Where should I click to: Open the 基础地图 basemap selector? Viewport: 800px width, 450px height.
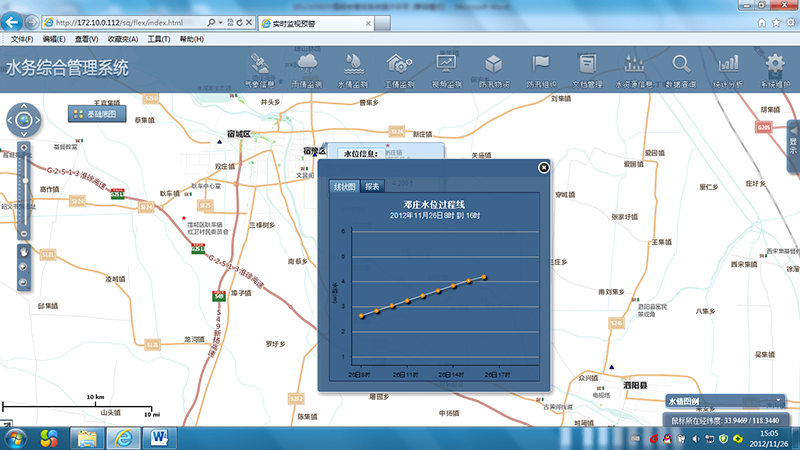tap(95, 114)
